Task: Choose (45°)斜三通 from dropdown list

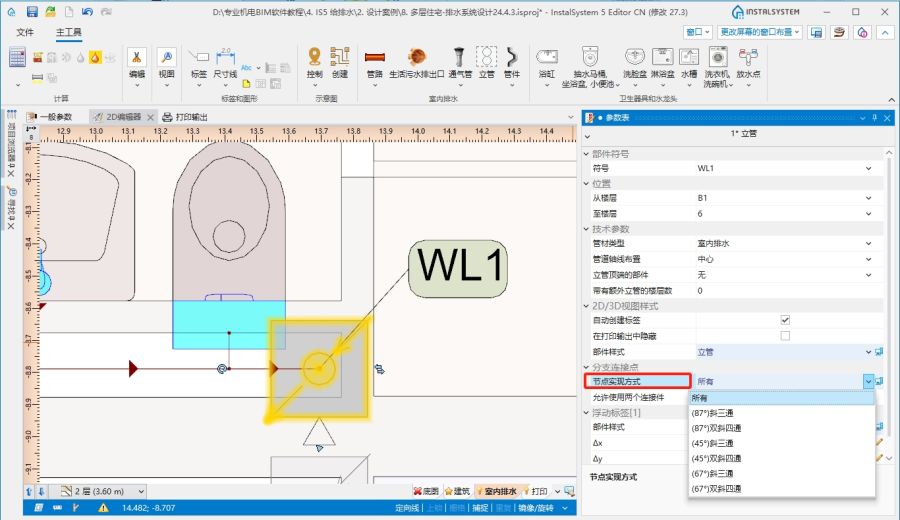Action: [x=712, y=443]
